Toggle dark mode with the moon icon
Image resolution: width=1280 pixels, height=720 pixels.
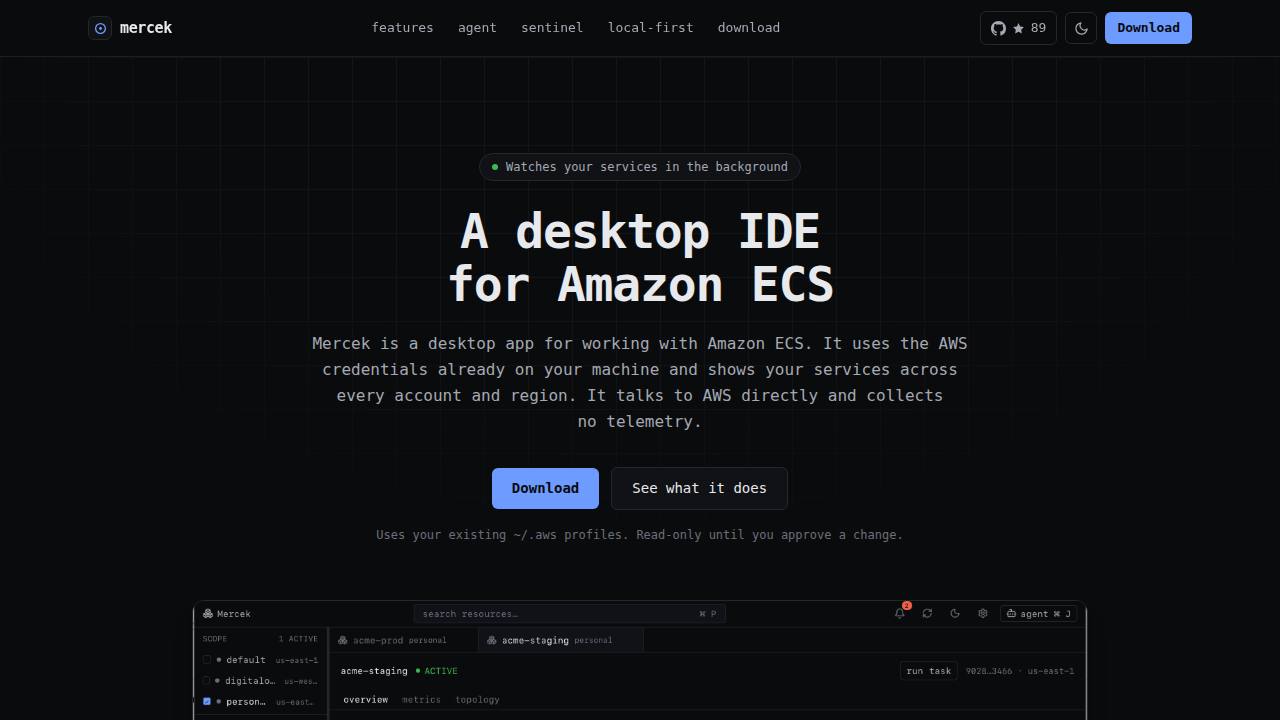(1081, 28)
